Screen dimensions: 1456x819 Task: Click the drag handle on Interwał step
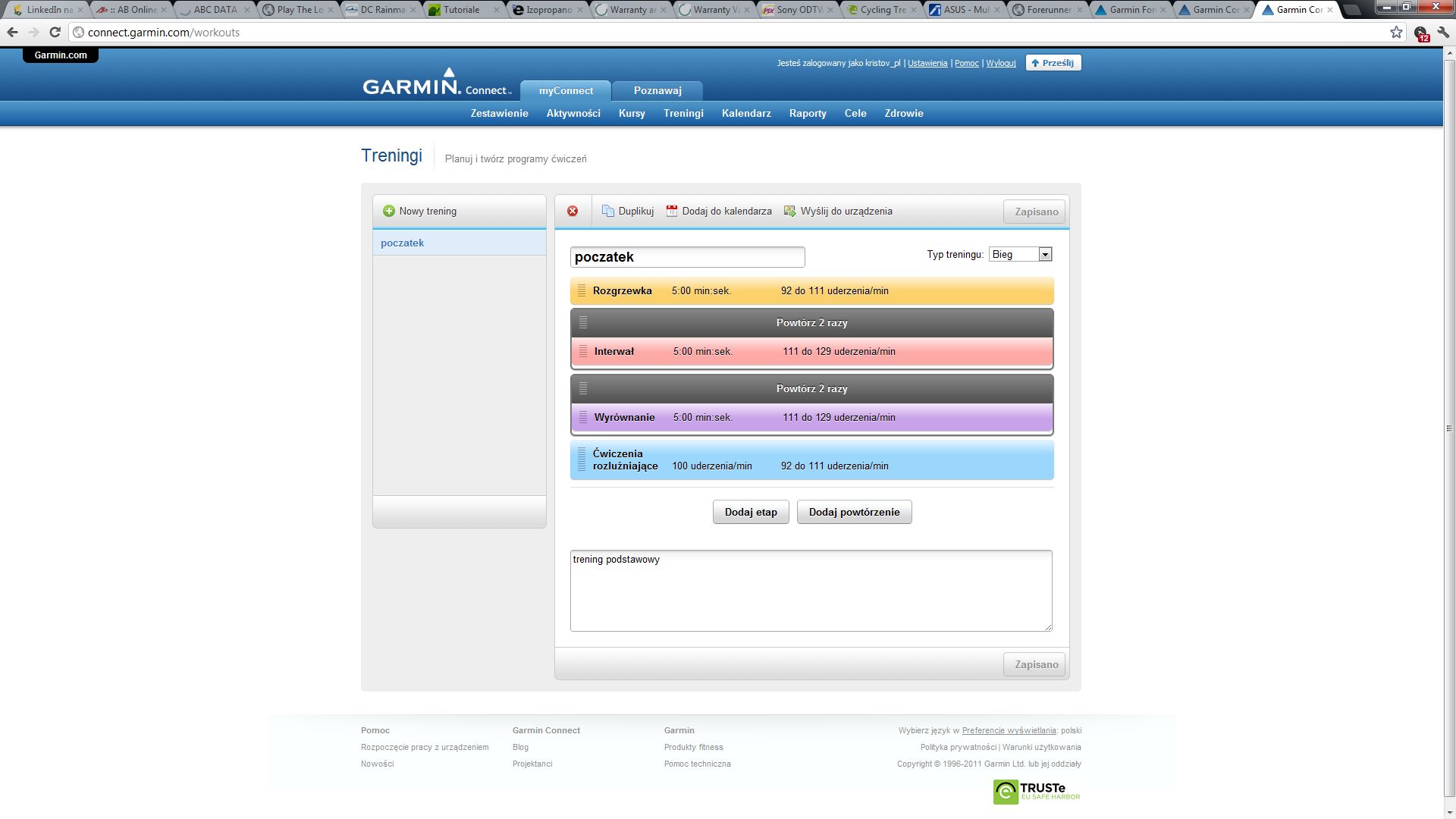[583, 352]
